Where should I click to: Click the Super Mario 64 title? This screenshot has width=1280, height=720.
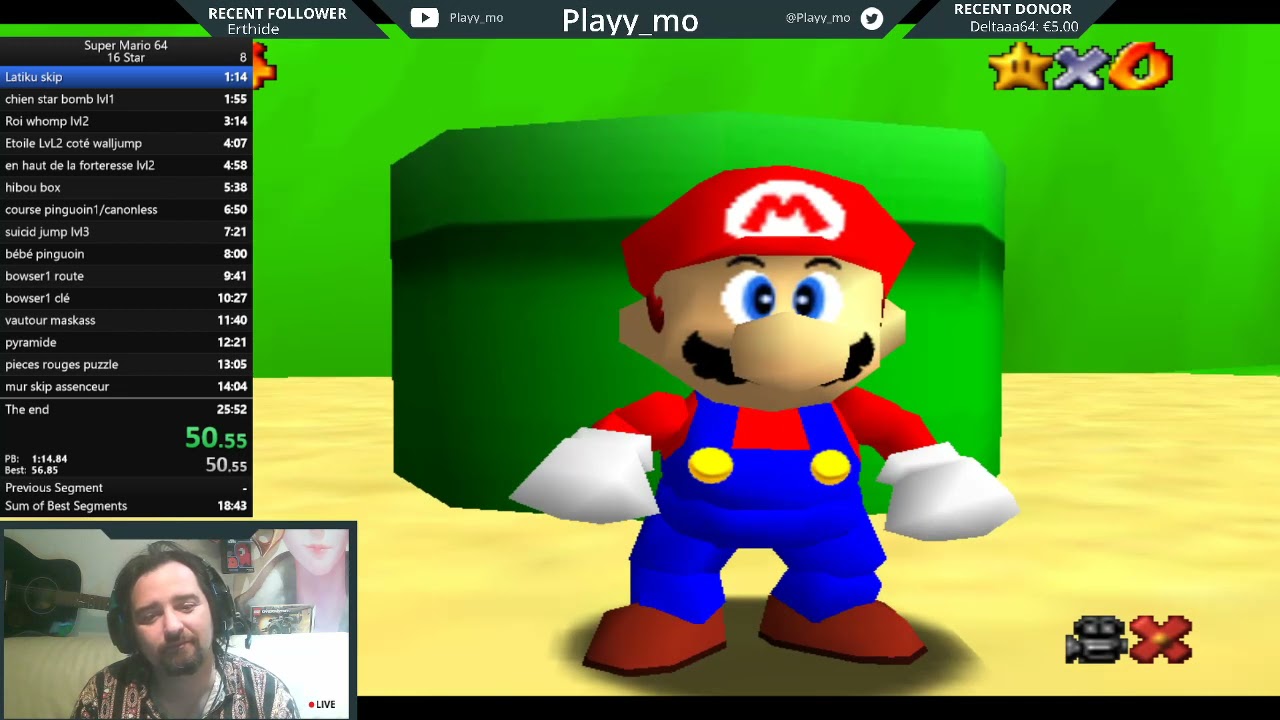click(x=126, y=45)
